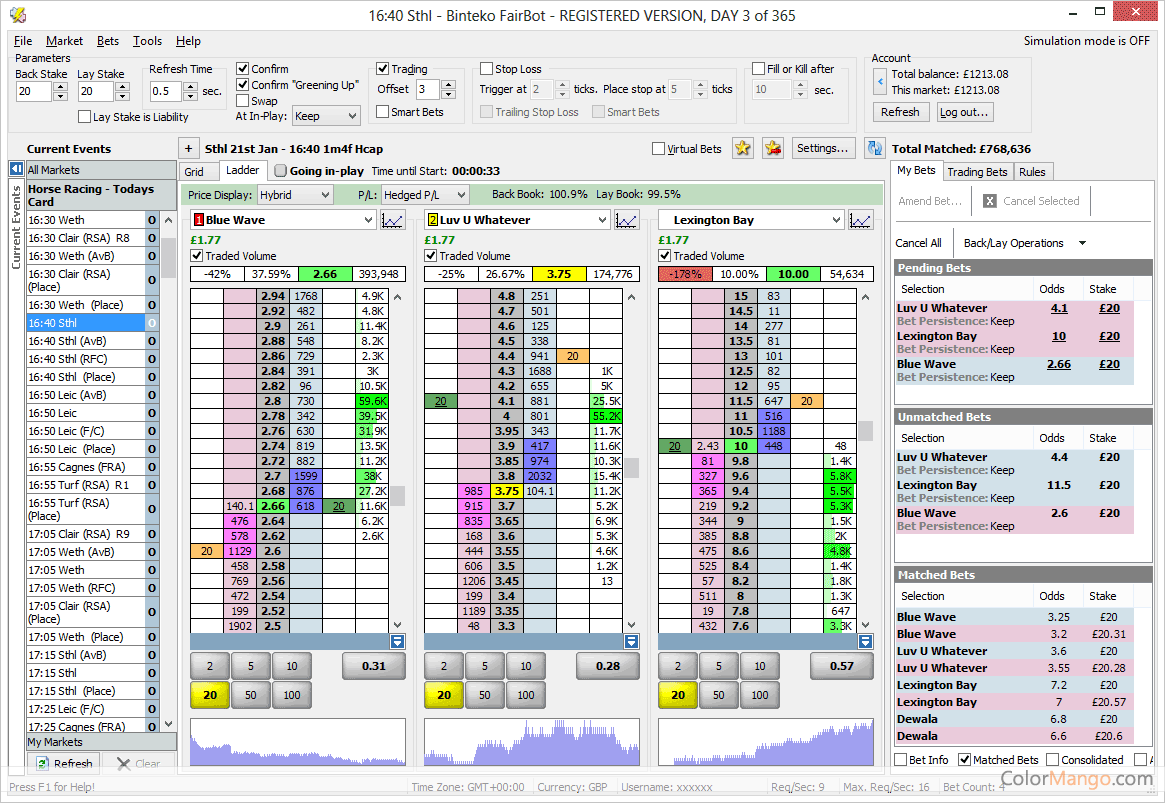Disable the Trading checkbox
This screenshot has width=1165, height=803.
click(383, 69)
